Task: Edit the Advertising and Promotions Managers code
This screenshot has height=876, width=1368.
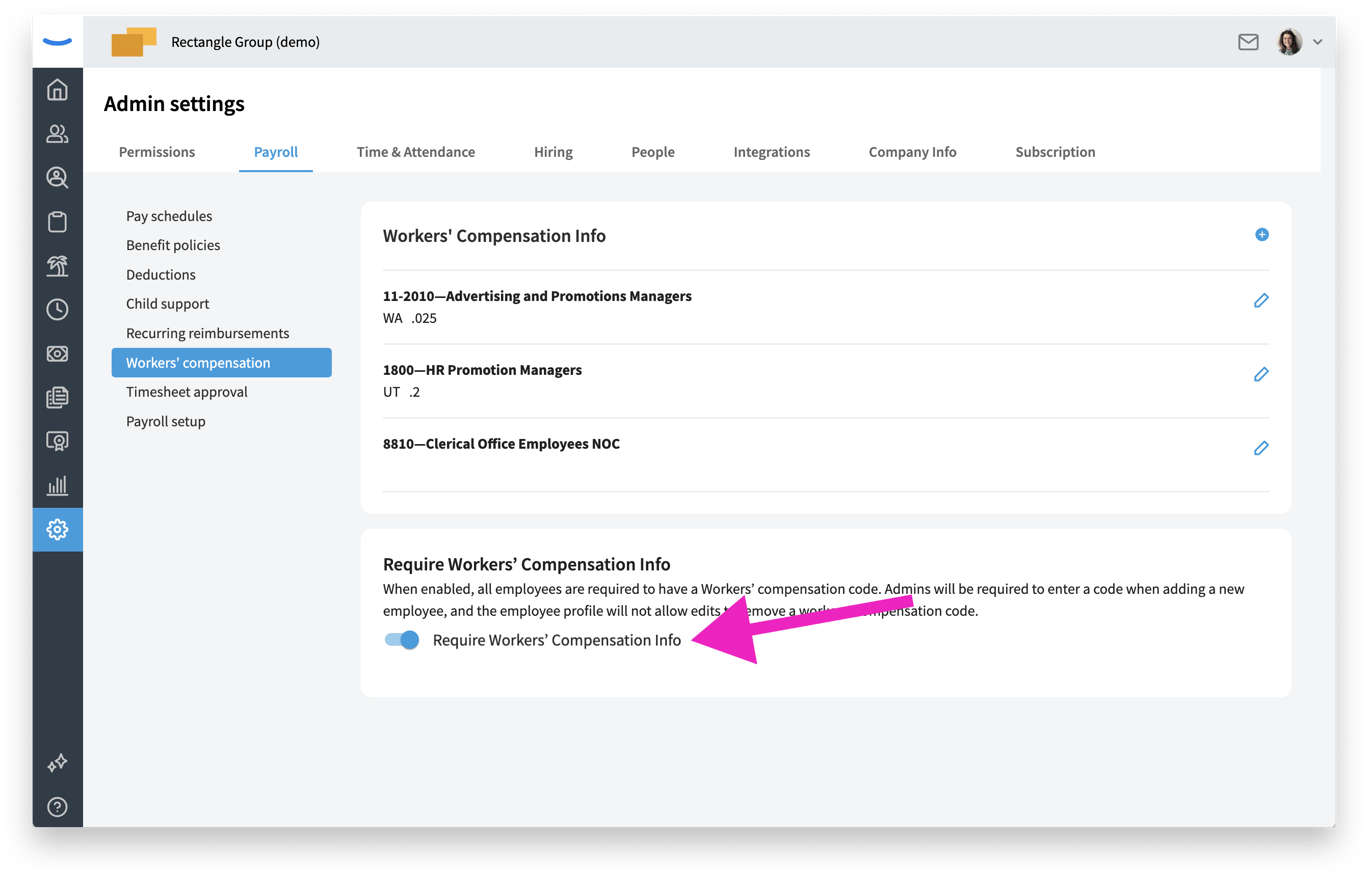Action: (x=1261, y=301)
